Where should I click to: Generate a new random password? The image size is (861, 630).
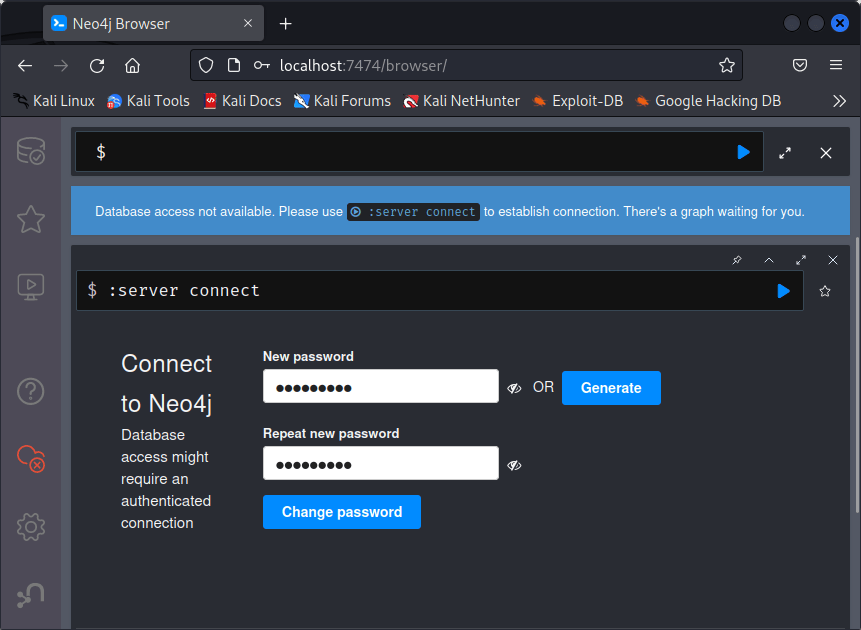(611, 387)
